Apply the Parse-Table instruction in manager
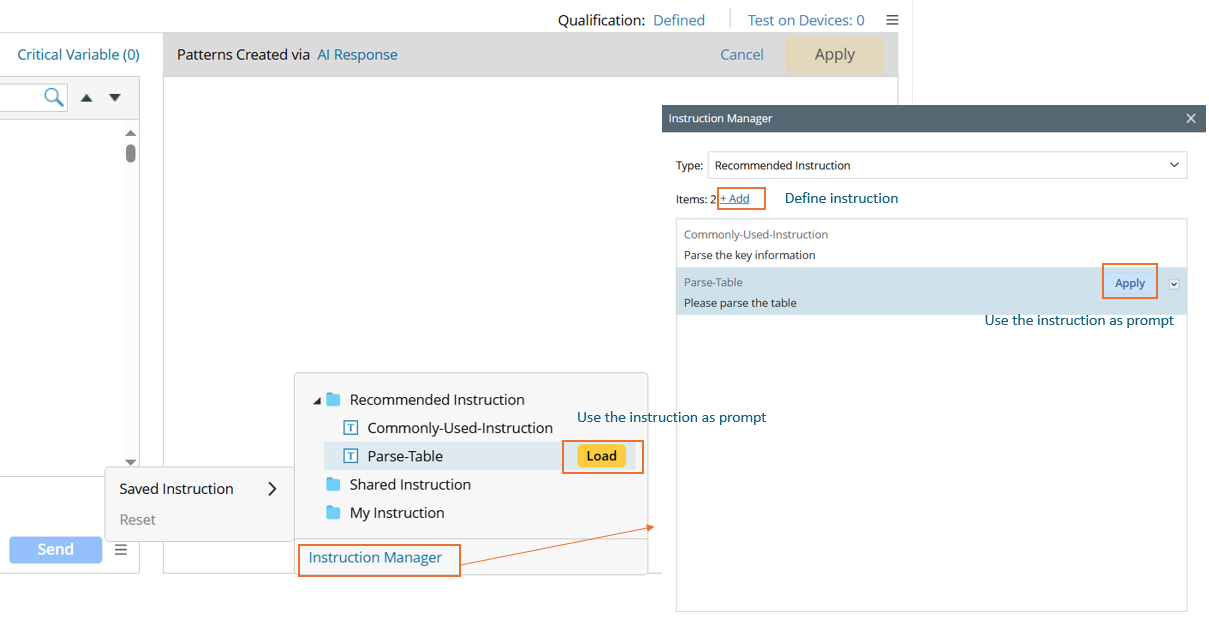Screen dimensions: 1209x638 pyautogui.click(x=1130, y=283)
